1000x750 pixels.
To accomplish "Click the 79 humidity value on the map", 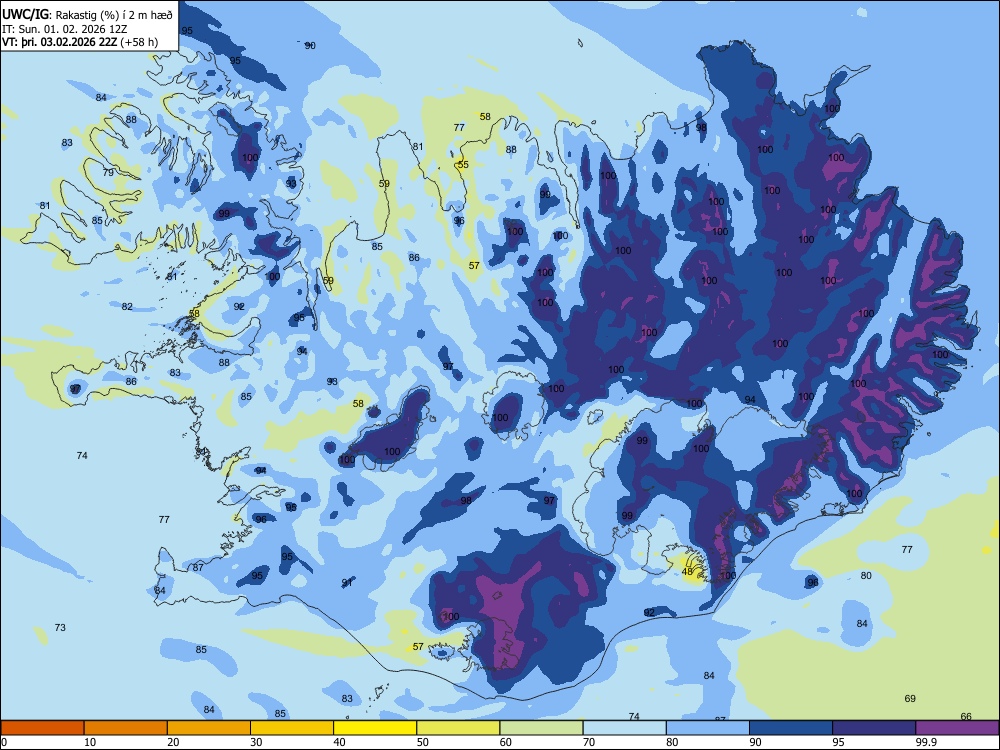I will pos(108,173).
